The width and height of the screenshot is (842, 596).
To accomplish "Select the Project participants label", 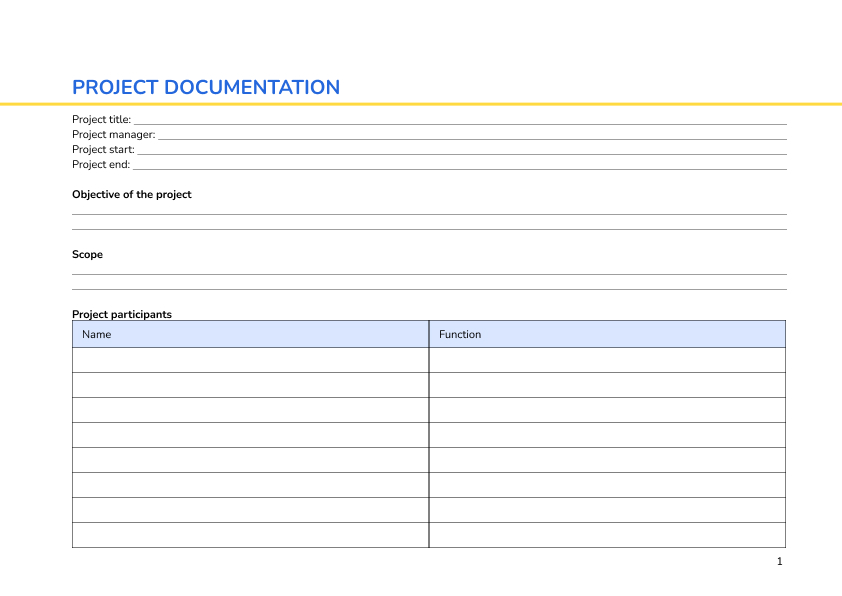I will click(x=121, y=314).
